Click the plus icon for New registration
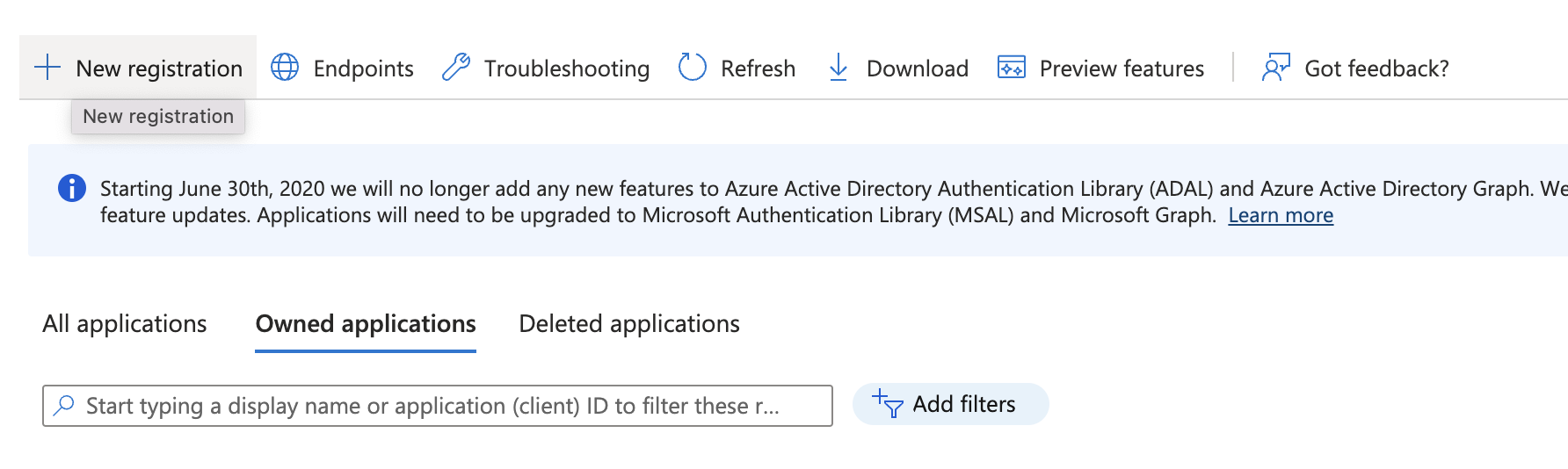Viewport: 1568px width, 469px height. click(x=47, y=68)
